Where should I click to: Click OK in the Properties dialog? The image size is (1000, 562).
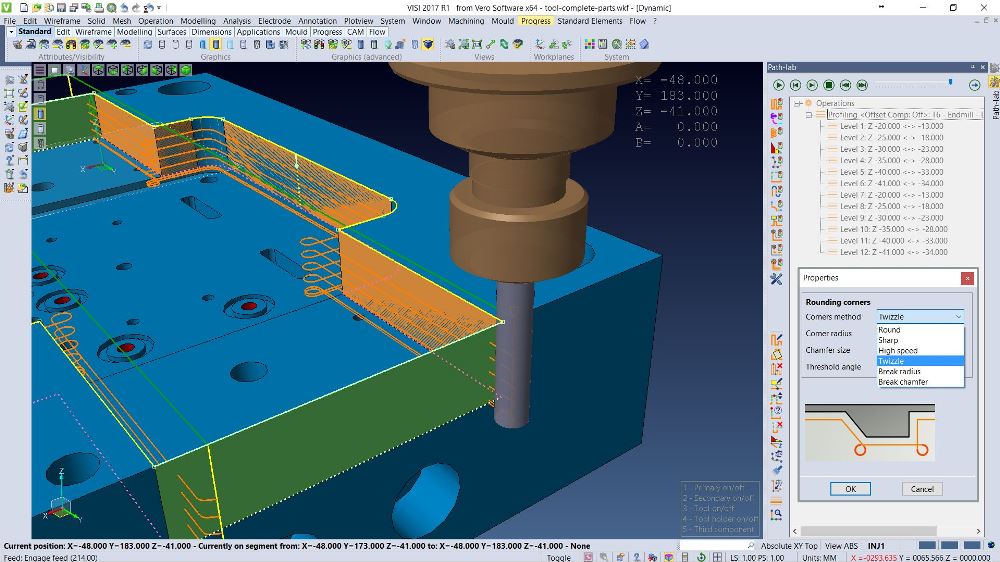(850, 489)
